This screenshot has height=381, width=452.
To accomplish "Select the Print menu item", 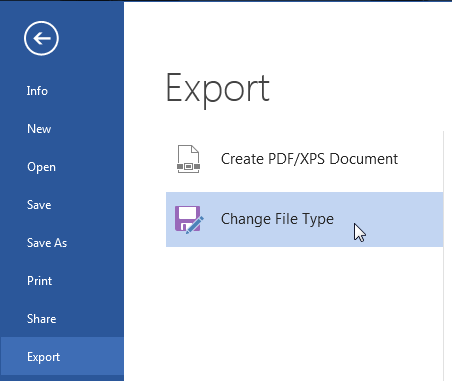I will tap(39, 281).
